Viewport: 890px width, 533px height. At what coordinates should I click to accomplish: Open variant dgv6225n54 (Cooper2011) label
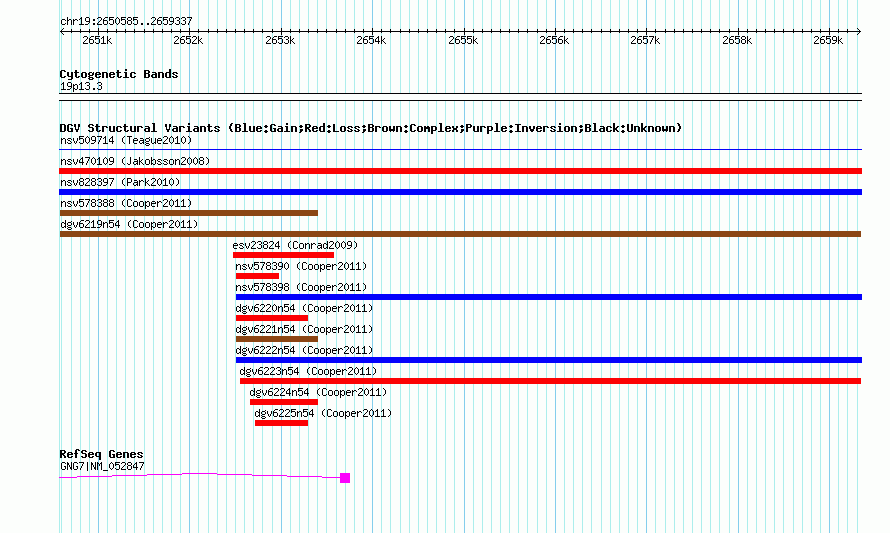[324, 413]
